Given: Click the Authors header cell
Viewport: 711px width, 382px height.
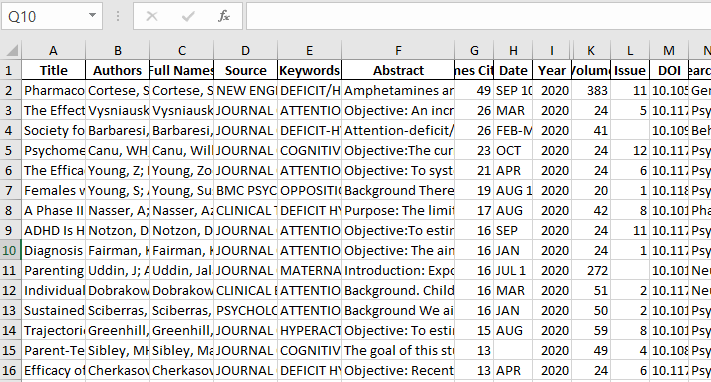Looking at the screenshot, I should click(117, 70).
